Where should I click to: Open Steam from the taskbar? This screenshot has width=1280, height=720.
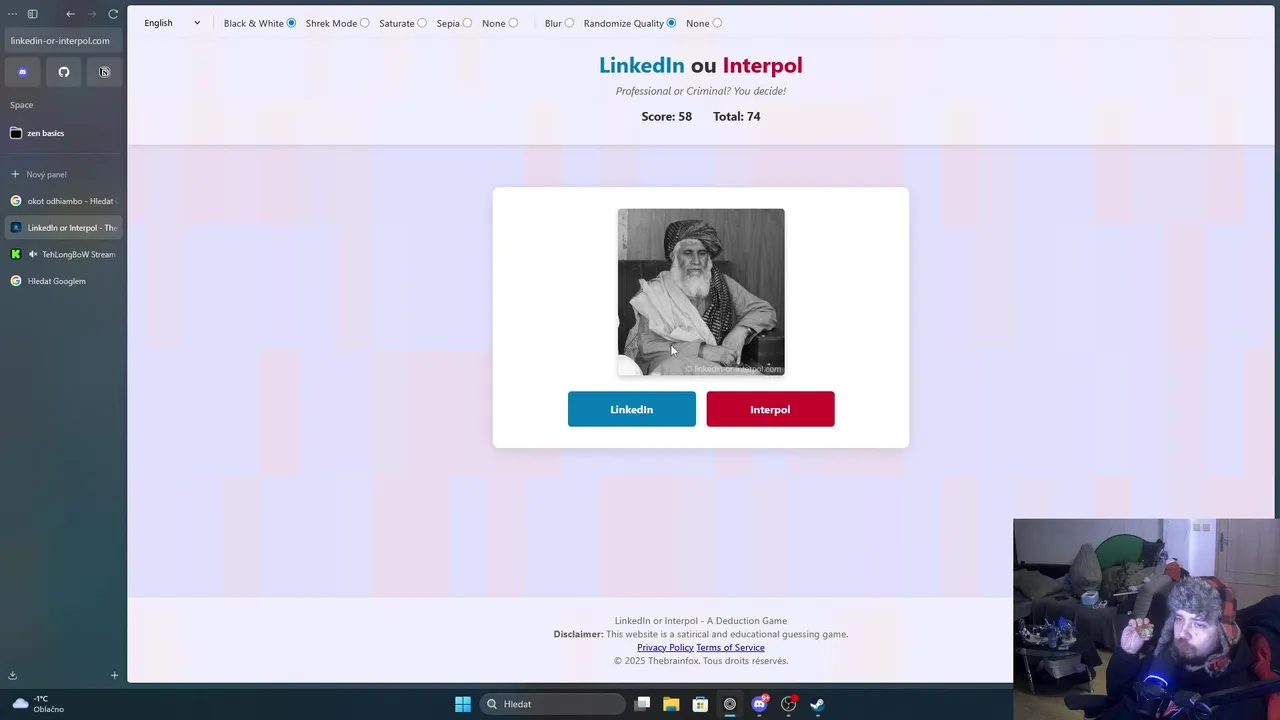(817, 704)
